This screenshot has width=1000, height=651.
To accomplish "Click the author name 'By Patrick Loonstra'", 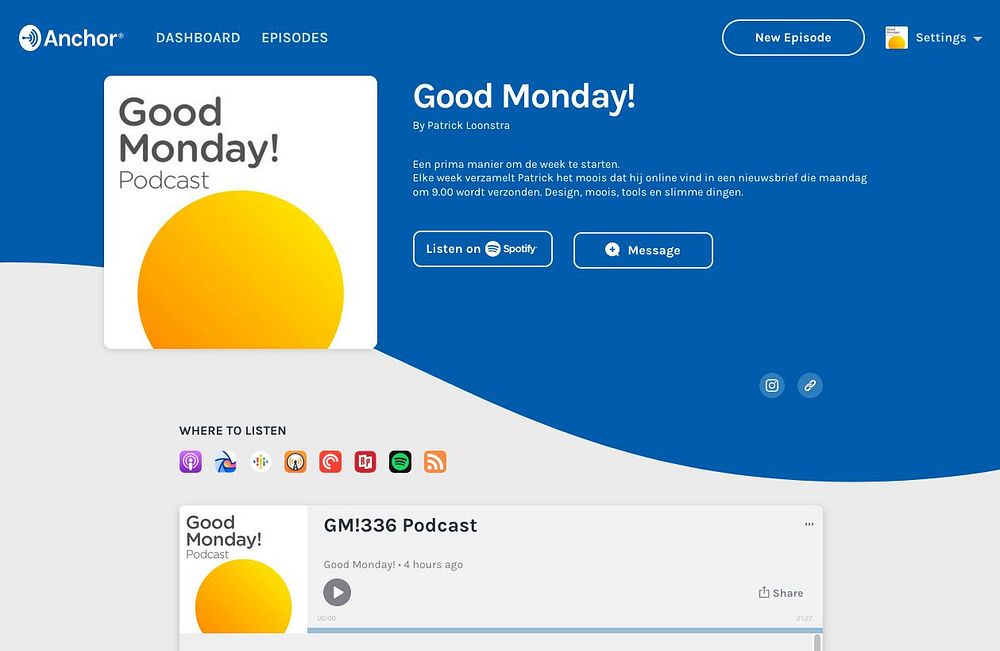I will tap(461, 126).
